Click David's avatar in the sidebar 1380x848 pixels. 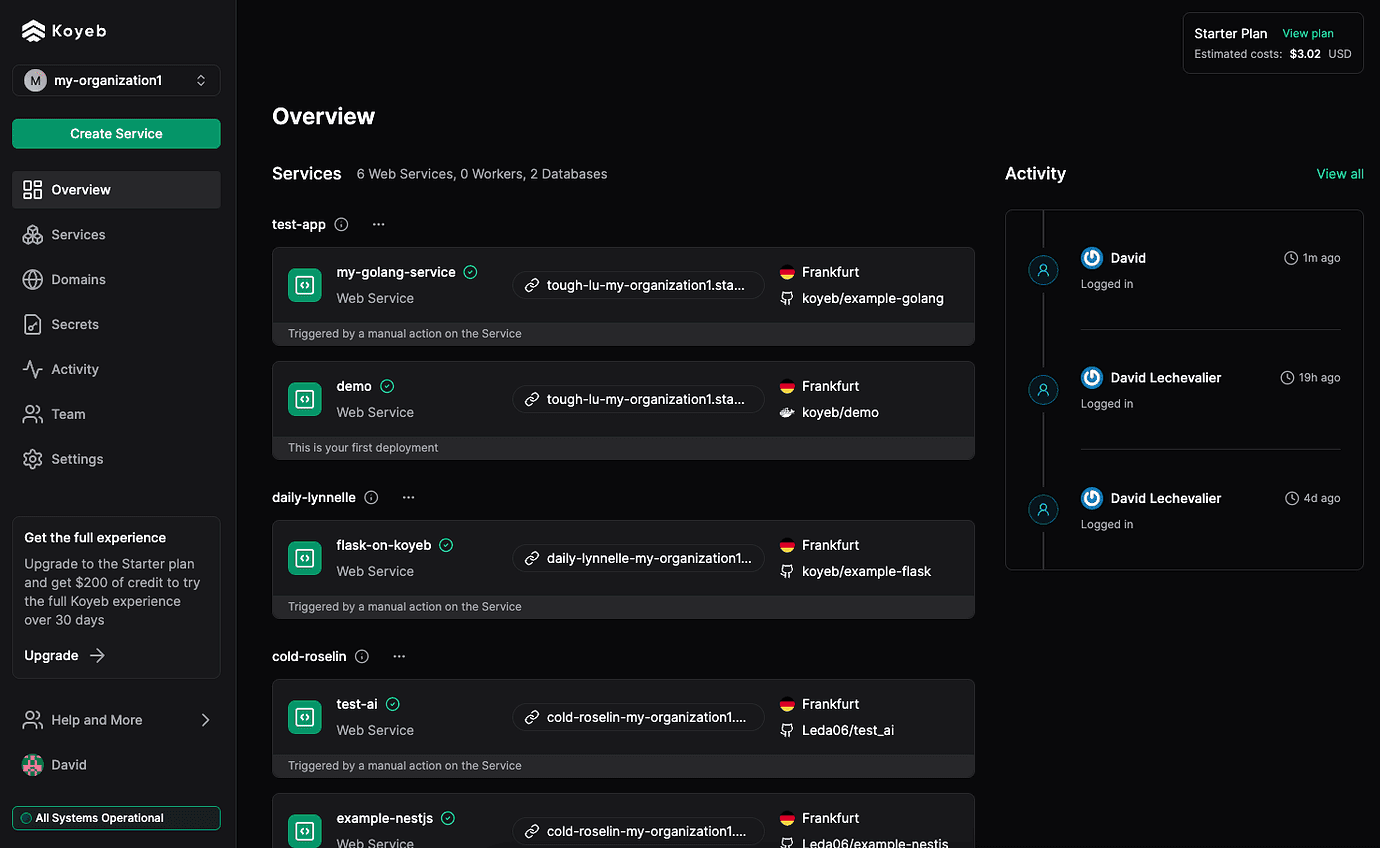[33, 765]
